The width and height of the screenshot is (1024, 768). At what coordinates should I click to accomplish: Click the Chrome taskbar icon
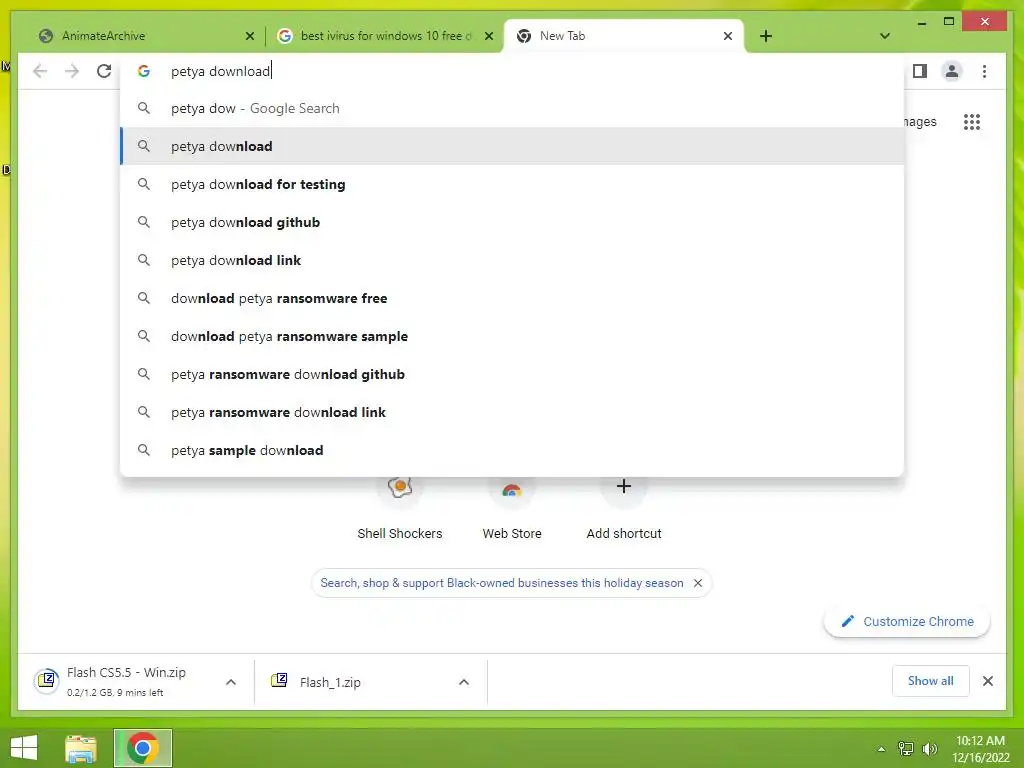pyautogui.click(x=142, y=748)
